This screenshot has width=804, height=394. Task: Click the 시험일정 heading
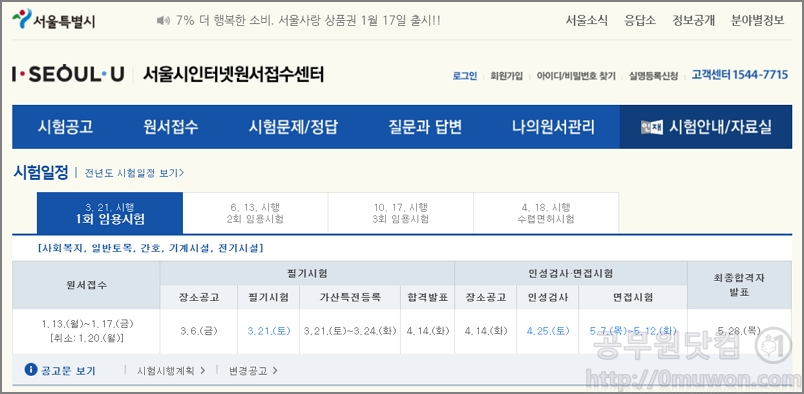click(41, 172)
